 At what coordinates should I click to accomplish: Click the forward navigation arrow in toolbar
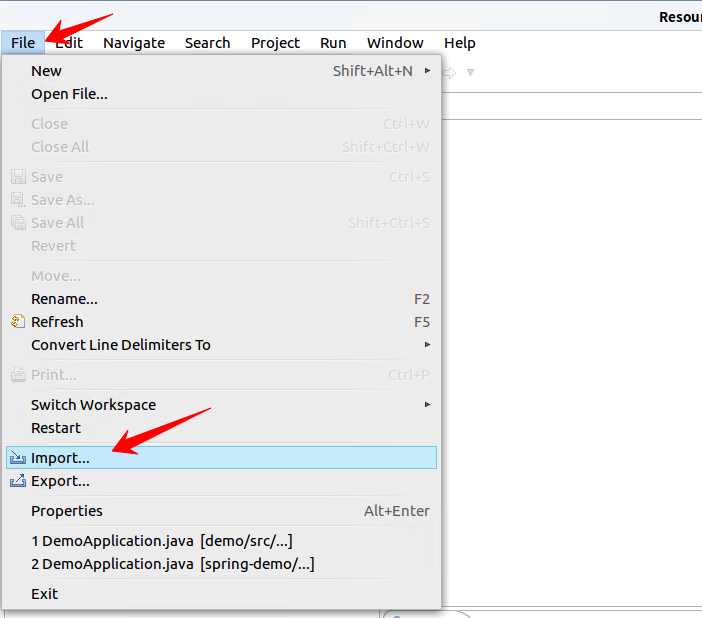pyautogui.click(x=449, y=72)
